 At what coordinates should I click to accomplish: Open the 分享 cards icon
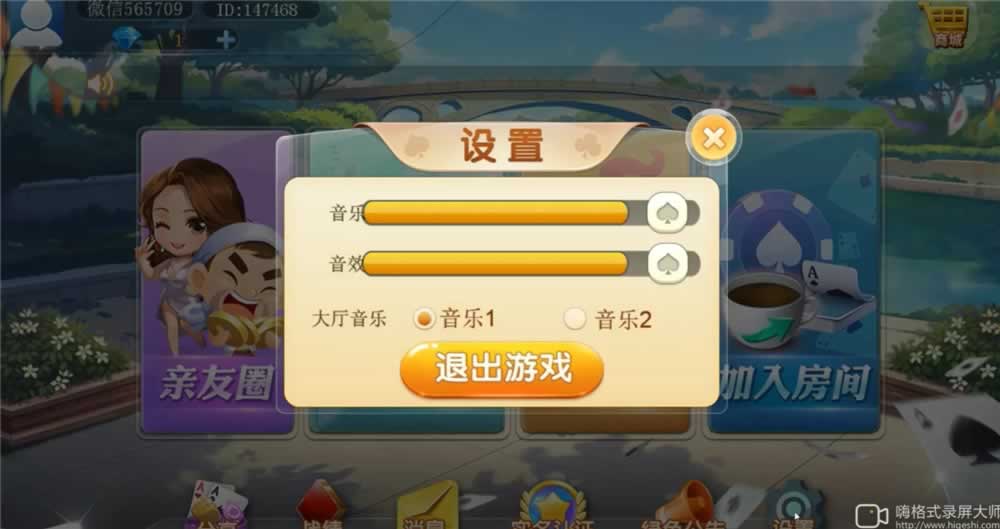(217, 507)
